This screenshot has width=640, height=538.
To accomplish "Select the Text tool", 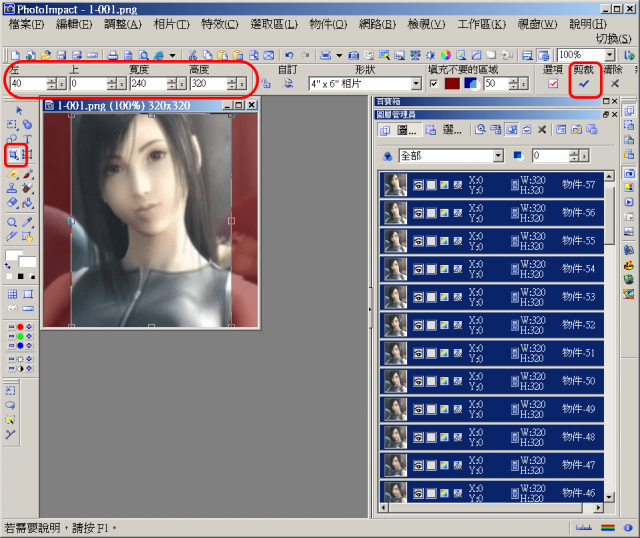I will point(27,140).
